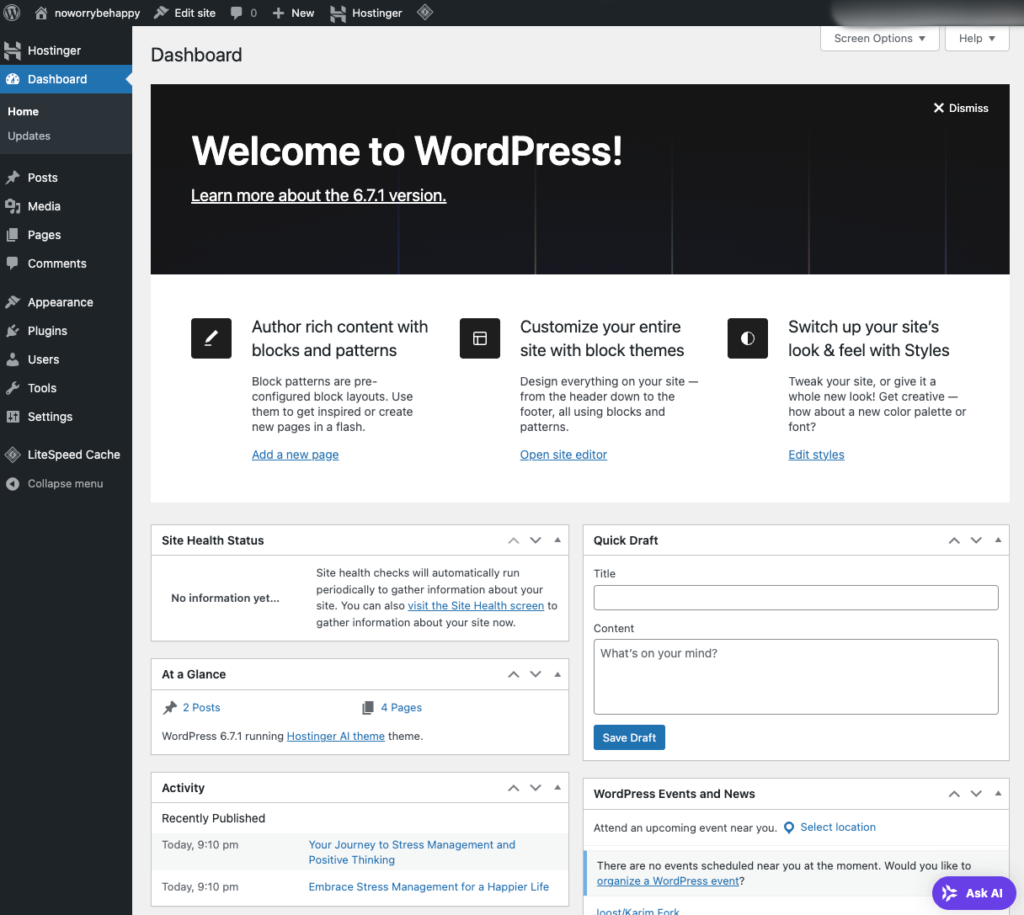Open the '4 Pages' count link

point(401,707)
